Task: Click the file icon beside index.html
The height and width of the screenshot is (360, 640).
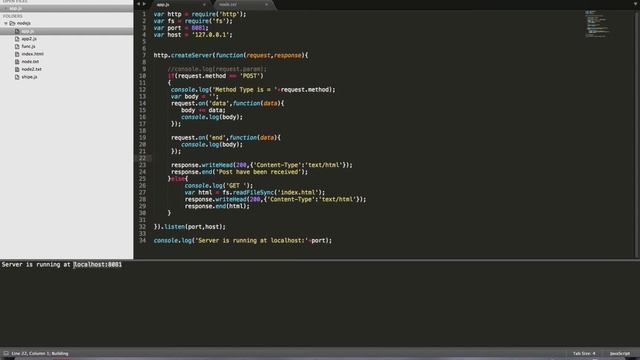Action: pyautogui.click(x=17, y=54)
